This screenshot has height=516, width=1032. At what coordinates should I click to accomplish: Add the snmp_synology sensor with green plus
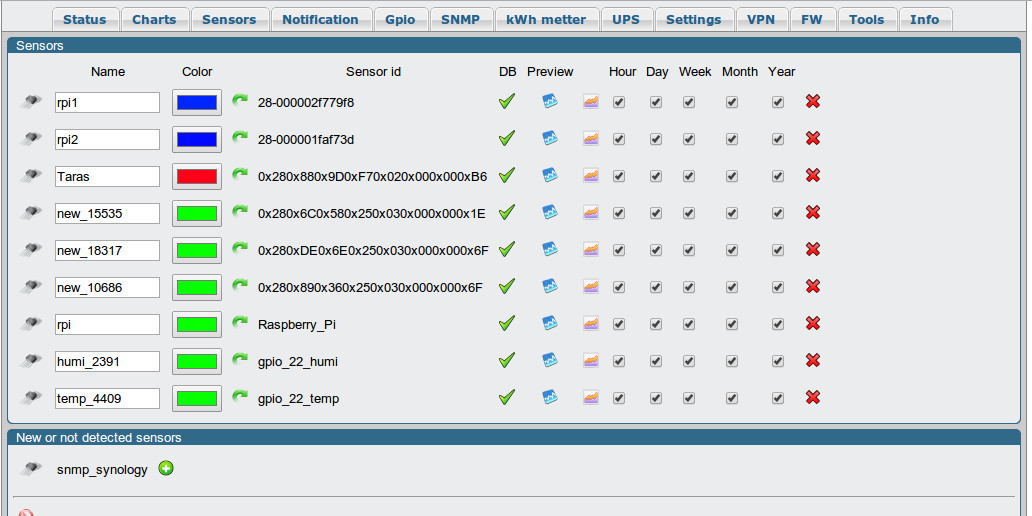click(x=166, y=469)
